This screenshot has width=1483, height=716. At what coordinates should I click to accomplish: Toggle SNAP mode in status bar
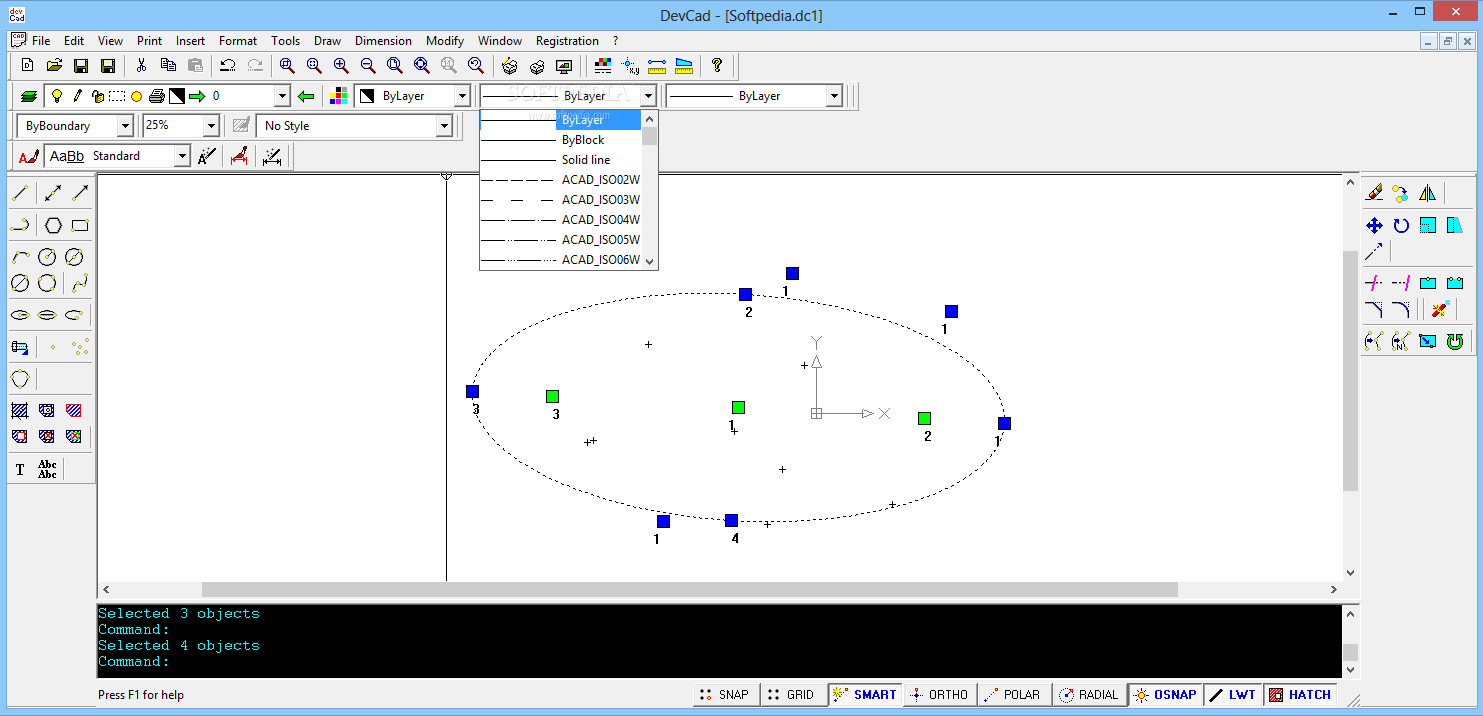pyautogui.click(x=726, y=695)
